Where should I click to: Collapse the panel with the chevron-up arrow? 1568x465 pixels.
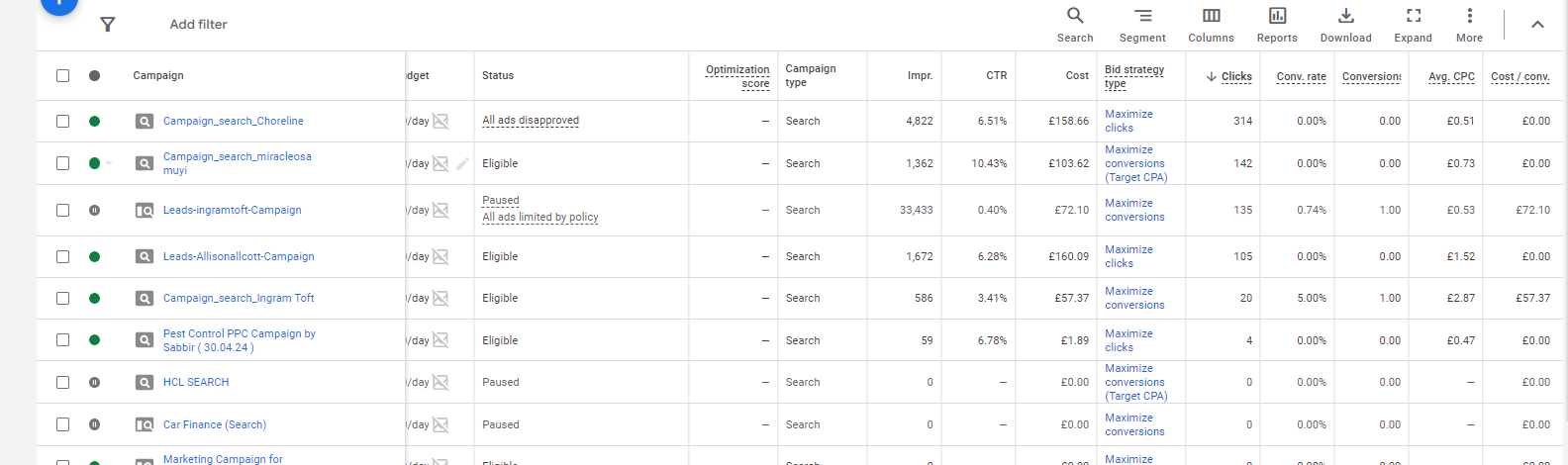point(1536,25)
